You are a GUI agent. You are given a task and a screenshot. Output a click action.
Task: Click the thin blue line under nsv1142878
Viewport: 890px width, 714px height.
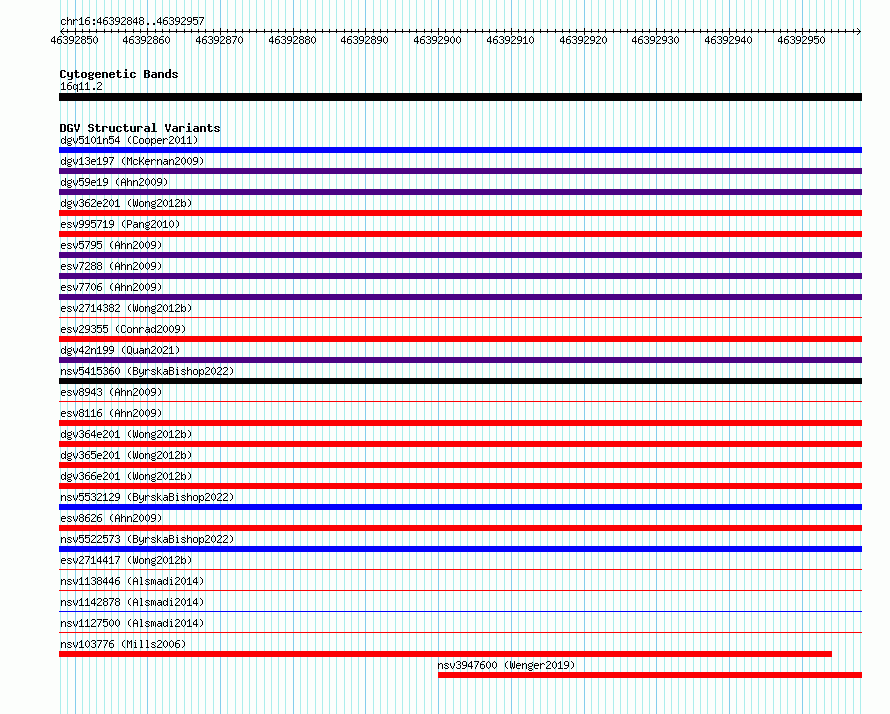pyautogui.click(x=460, y=612)
